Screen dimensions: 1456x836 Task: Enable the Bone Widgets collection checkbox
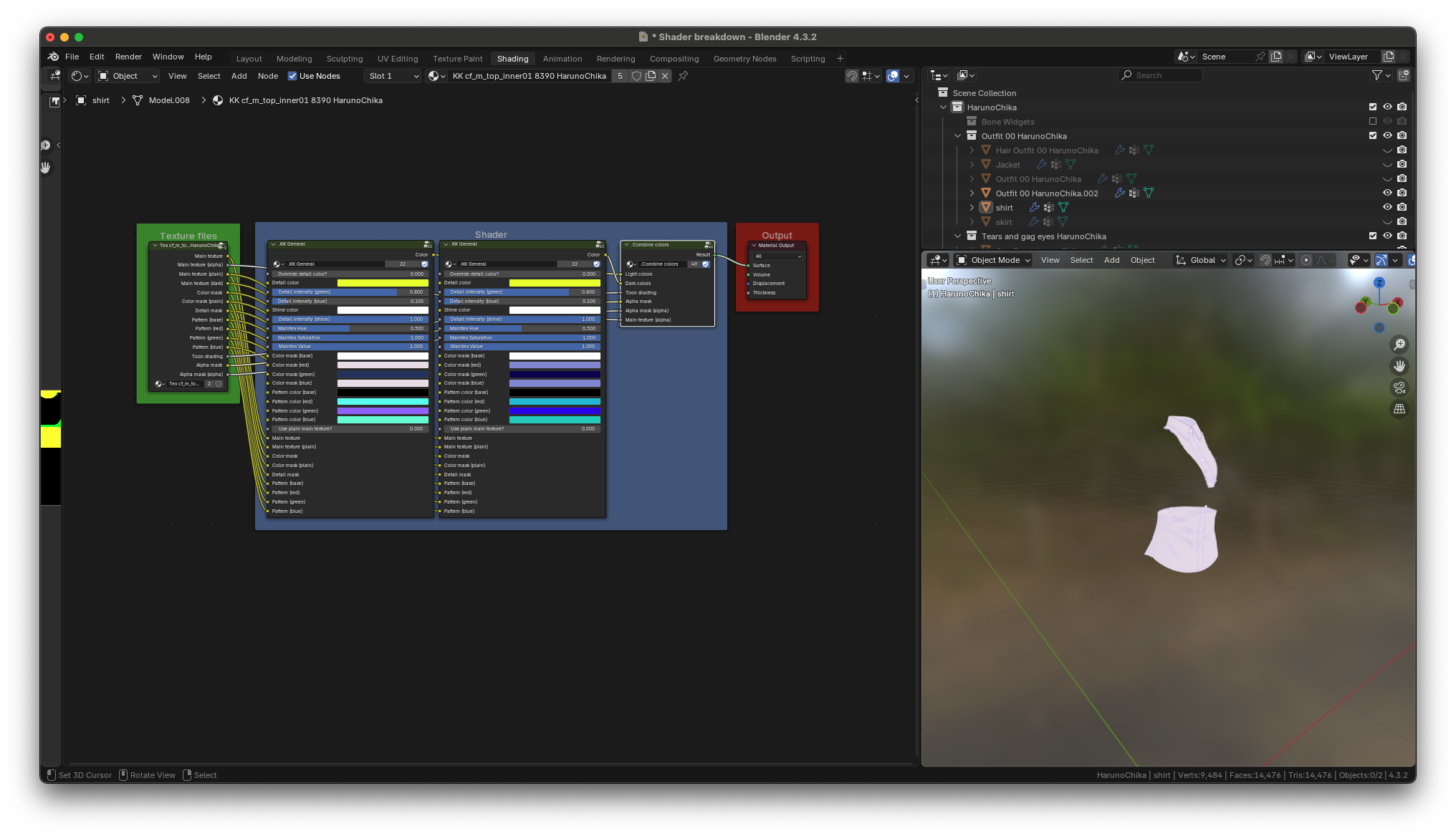point(1373,122)
